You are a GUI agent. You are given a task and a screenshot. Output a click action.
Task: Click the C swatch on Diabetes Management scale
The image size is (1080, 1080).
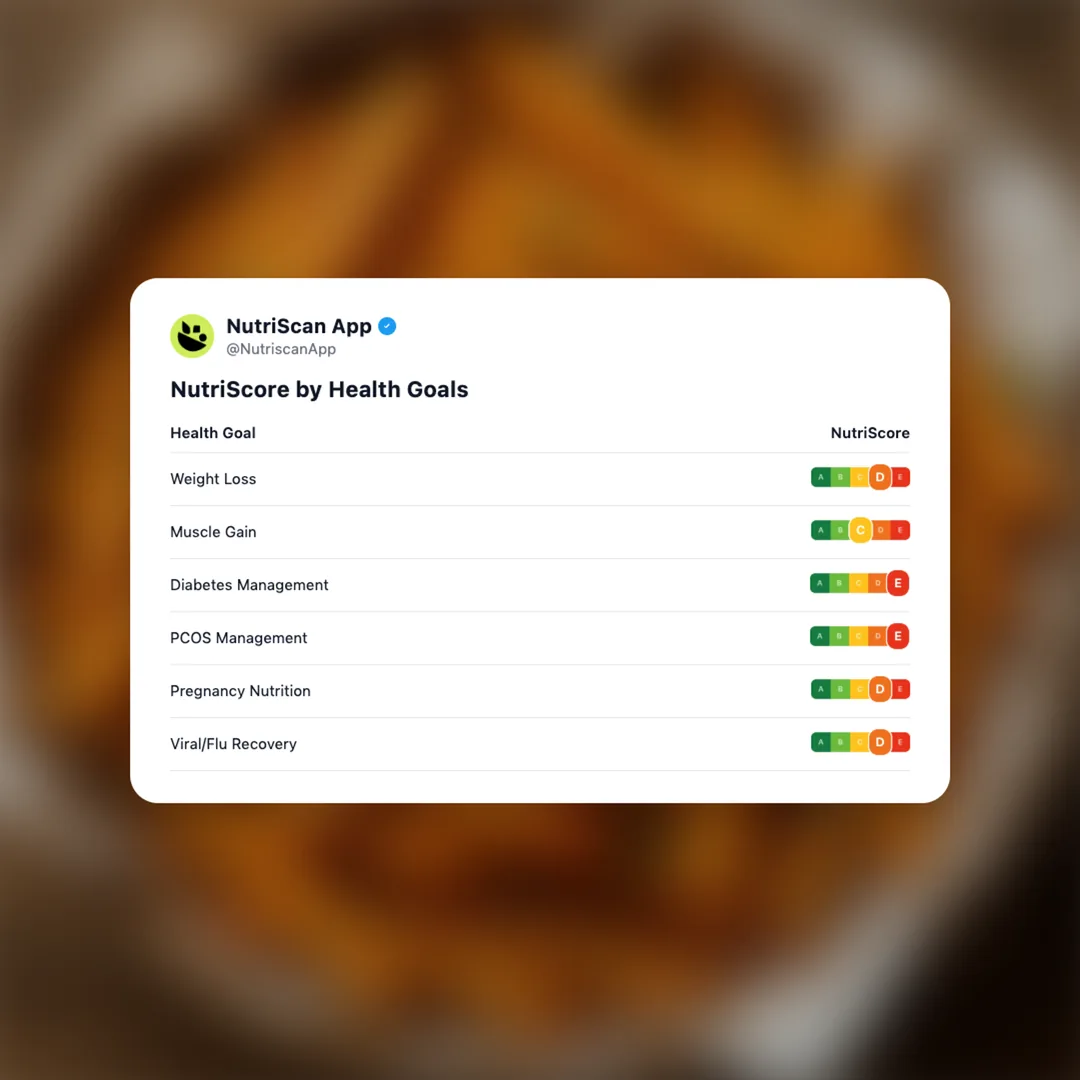(860, 583)
